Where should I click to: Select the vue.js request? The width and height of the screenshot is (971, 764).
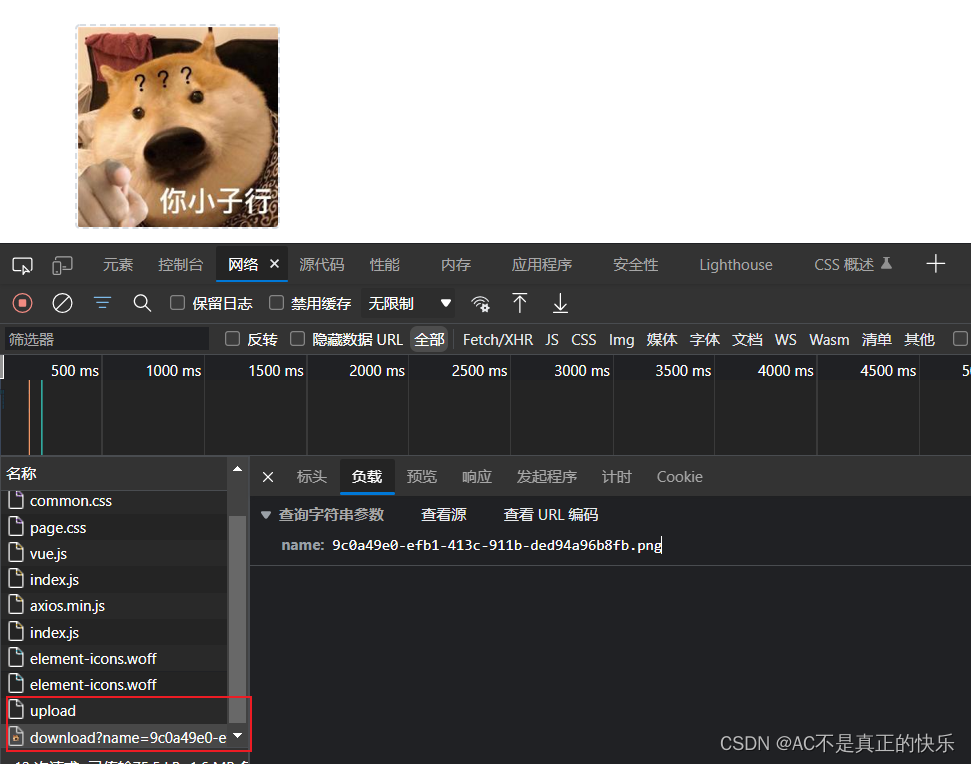click(x=116, y=553)
